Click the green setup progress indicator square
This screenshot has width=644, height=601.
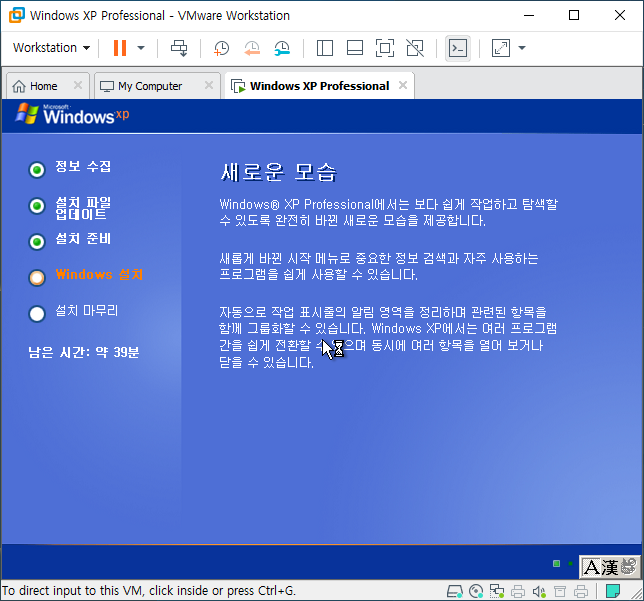pos(557,563)
